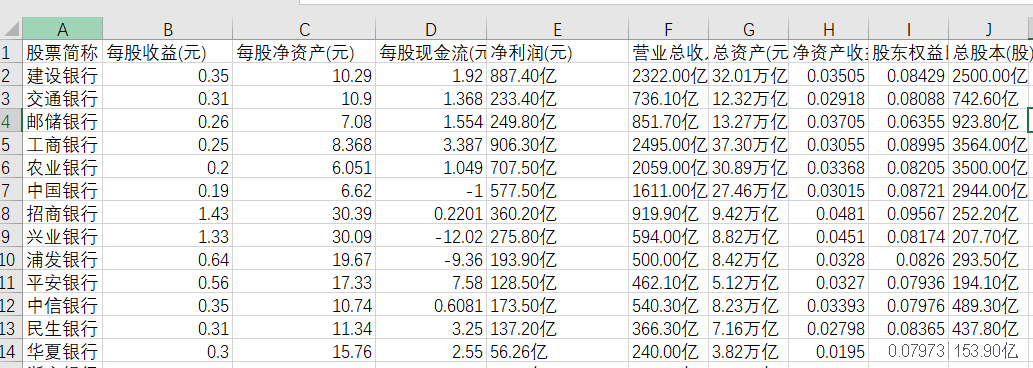Viewport: 1033px width, 368px height.
Task: Click the net profit cell 56.26亿
Action: tap(557, 351)
